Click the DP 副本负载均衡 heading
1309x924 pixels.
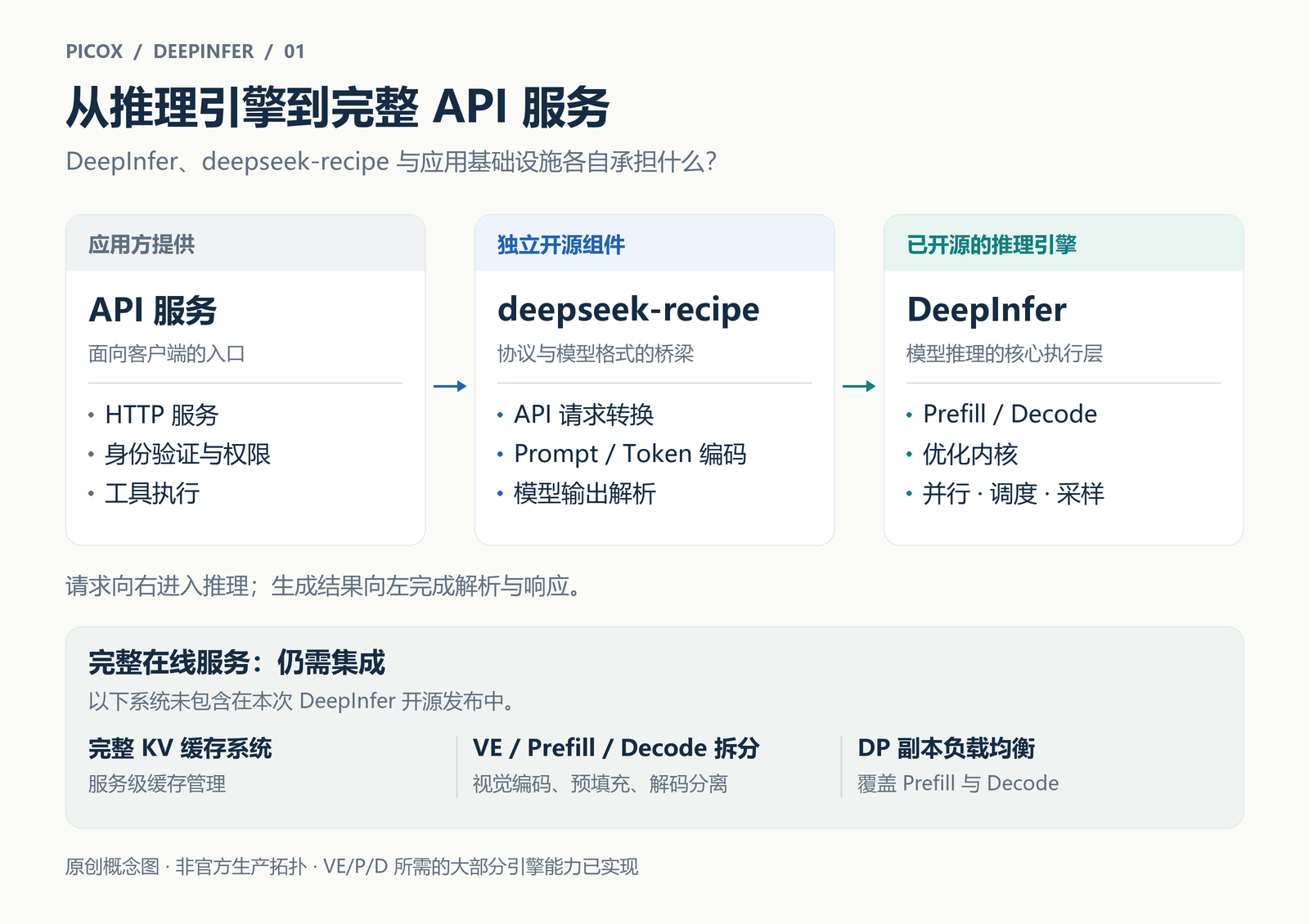tap(947, 748)
